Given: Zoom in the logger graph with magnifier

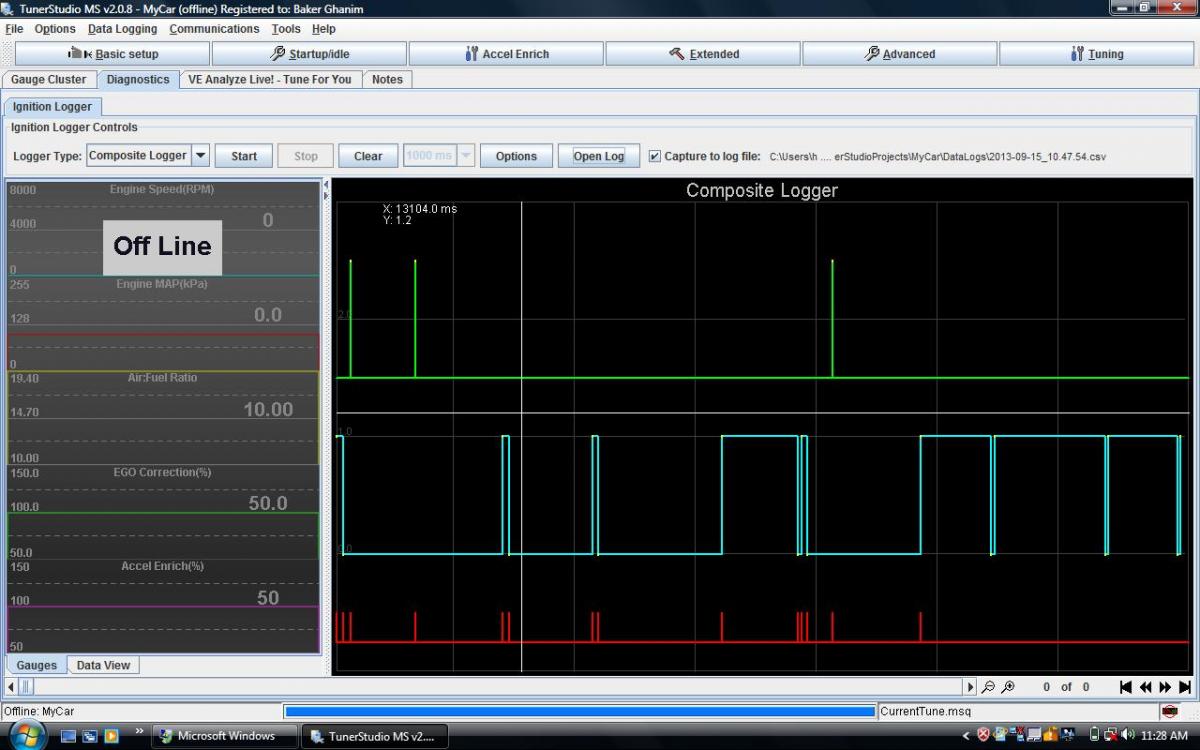Looking at the screenshot, I should coord(1008,687).
